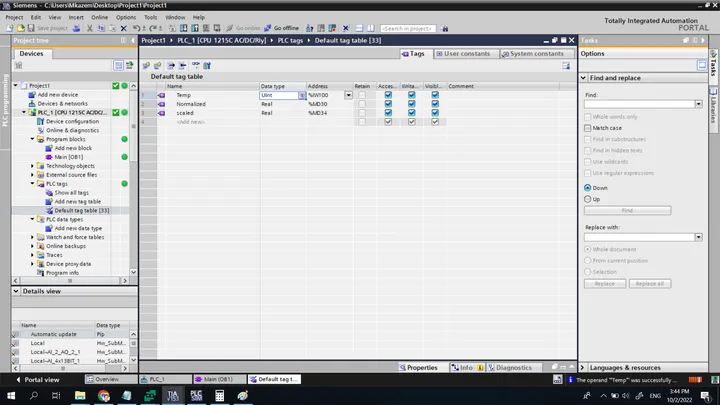Open the Main [OB1] block in the tree

(69, 157)
